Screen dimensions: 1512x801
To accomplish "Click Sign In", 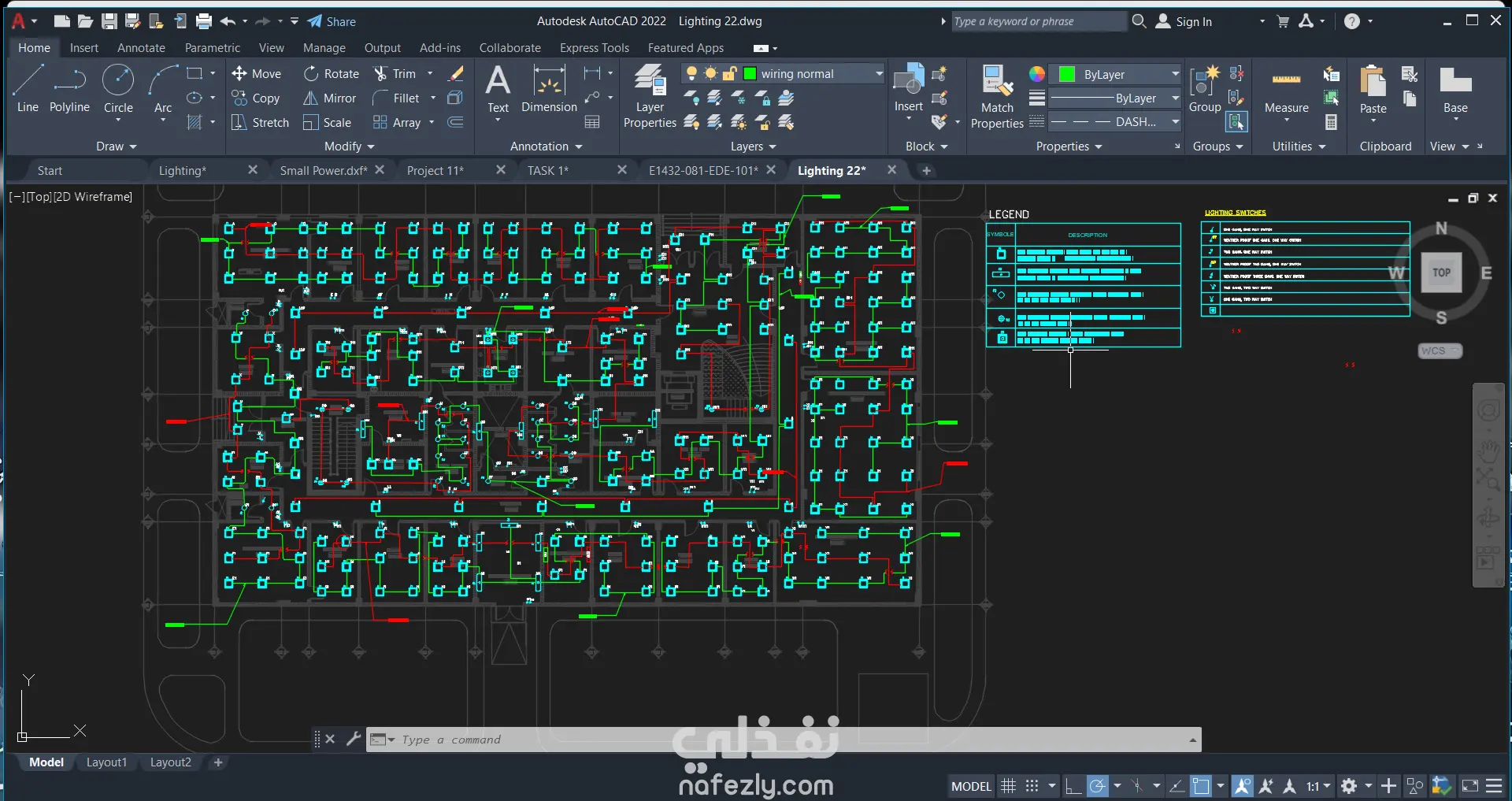I will [1193, 22].
